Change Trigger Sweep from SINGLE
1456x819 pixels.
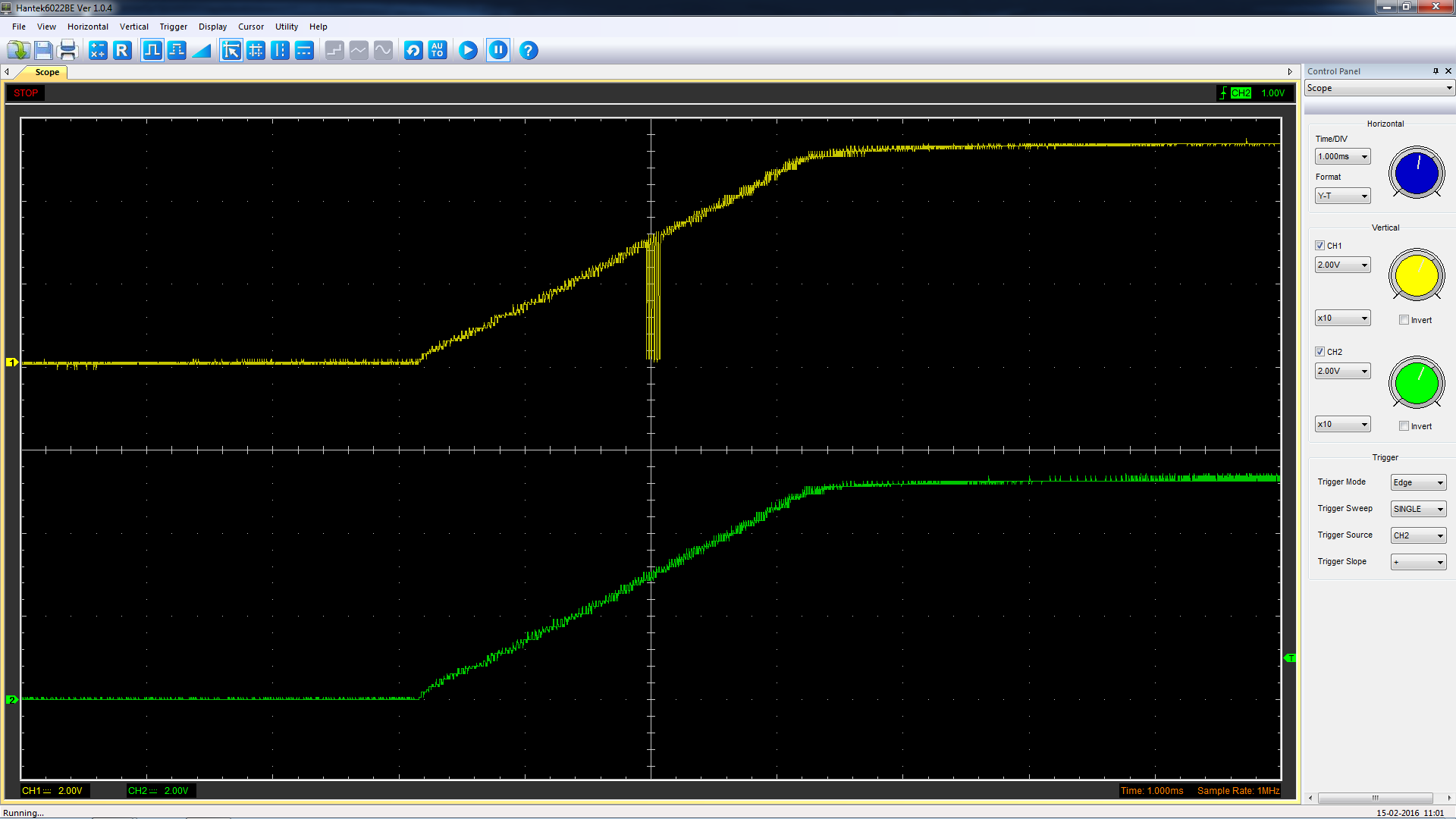tap(1417, 508)
